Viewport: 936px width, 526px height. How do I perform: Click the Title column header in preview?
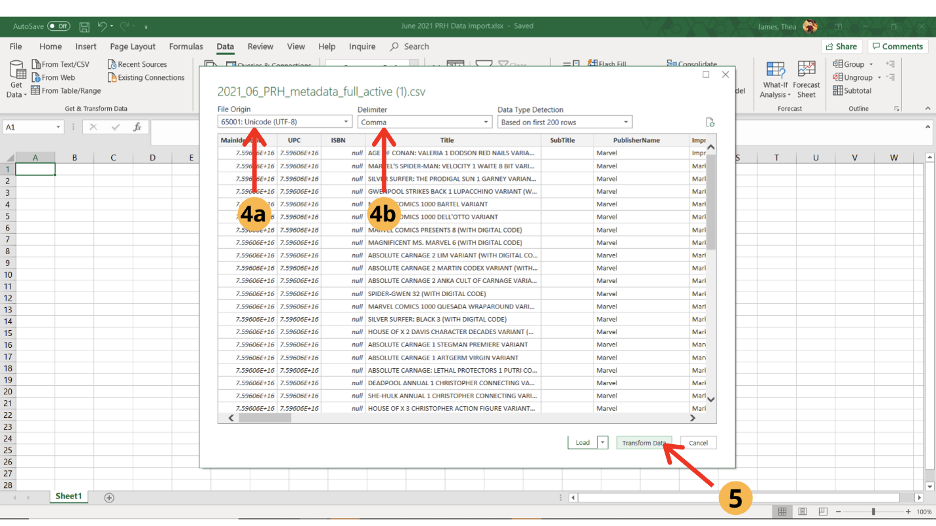(447, 140)
